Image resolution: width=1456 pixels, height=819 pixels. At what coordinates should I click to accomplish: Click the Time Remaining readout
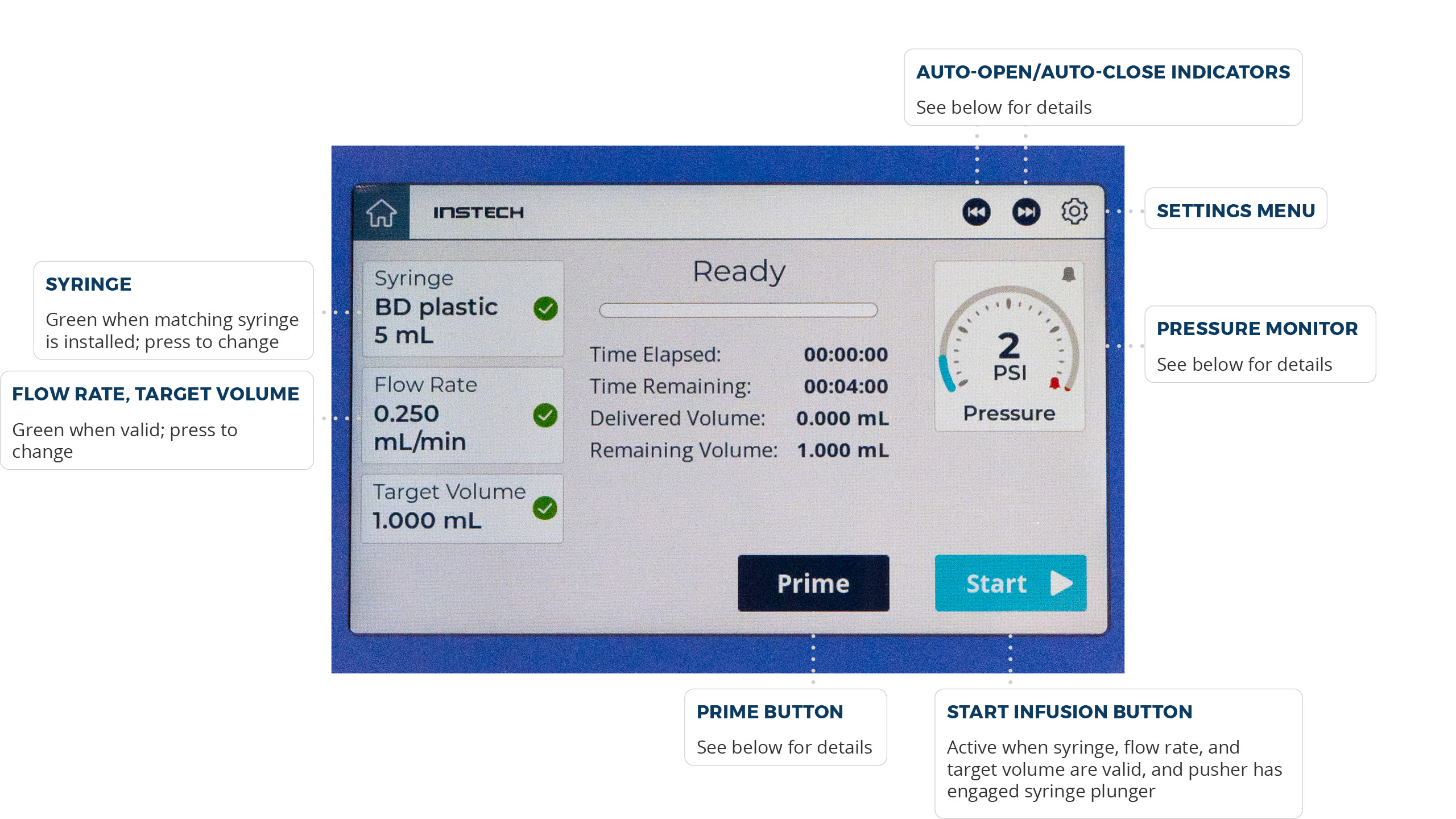pyautogui.click(x=845, y=387)
